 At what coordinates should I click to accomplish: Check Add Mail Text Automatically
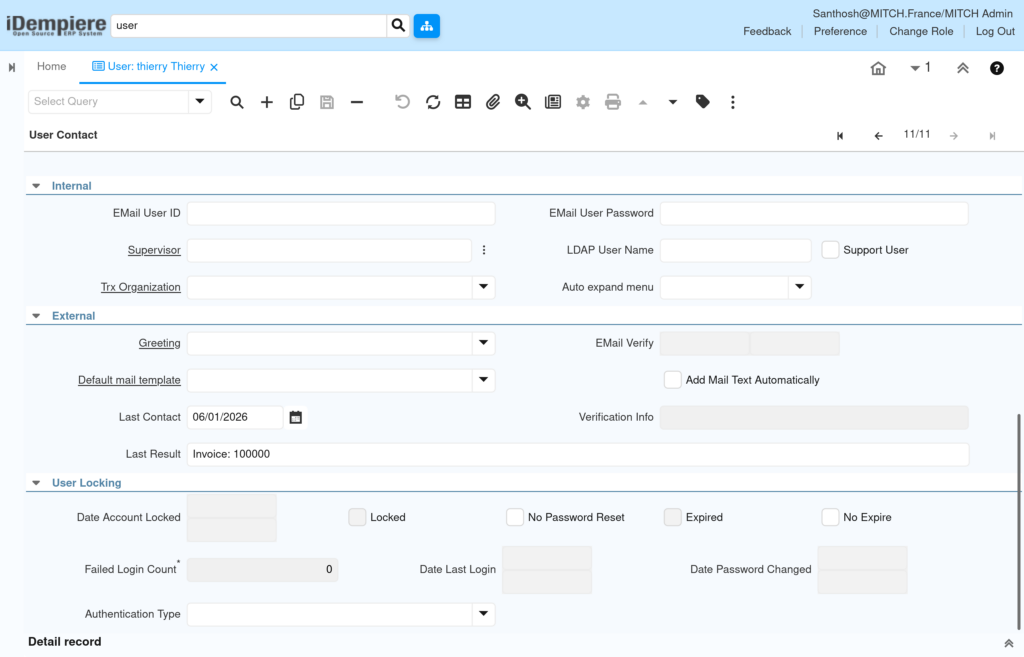pyautogui.click(x=673, y=380)
